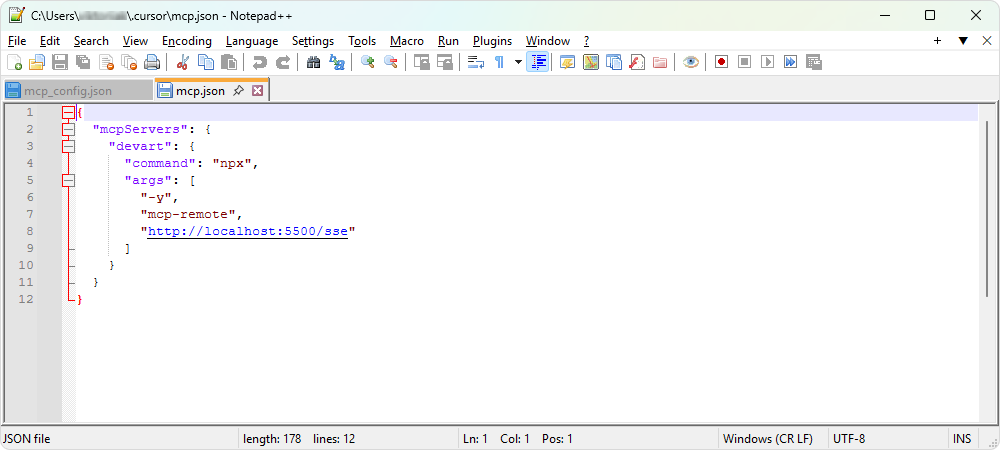Image resolution: width=1000 pixels, height=450 pixels.
Task: Open Find with the binoculars icon
Action: [x=313, y=62]
